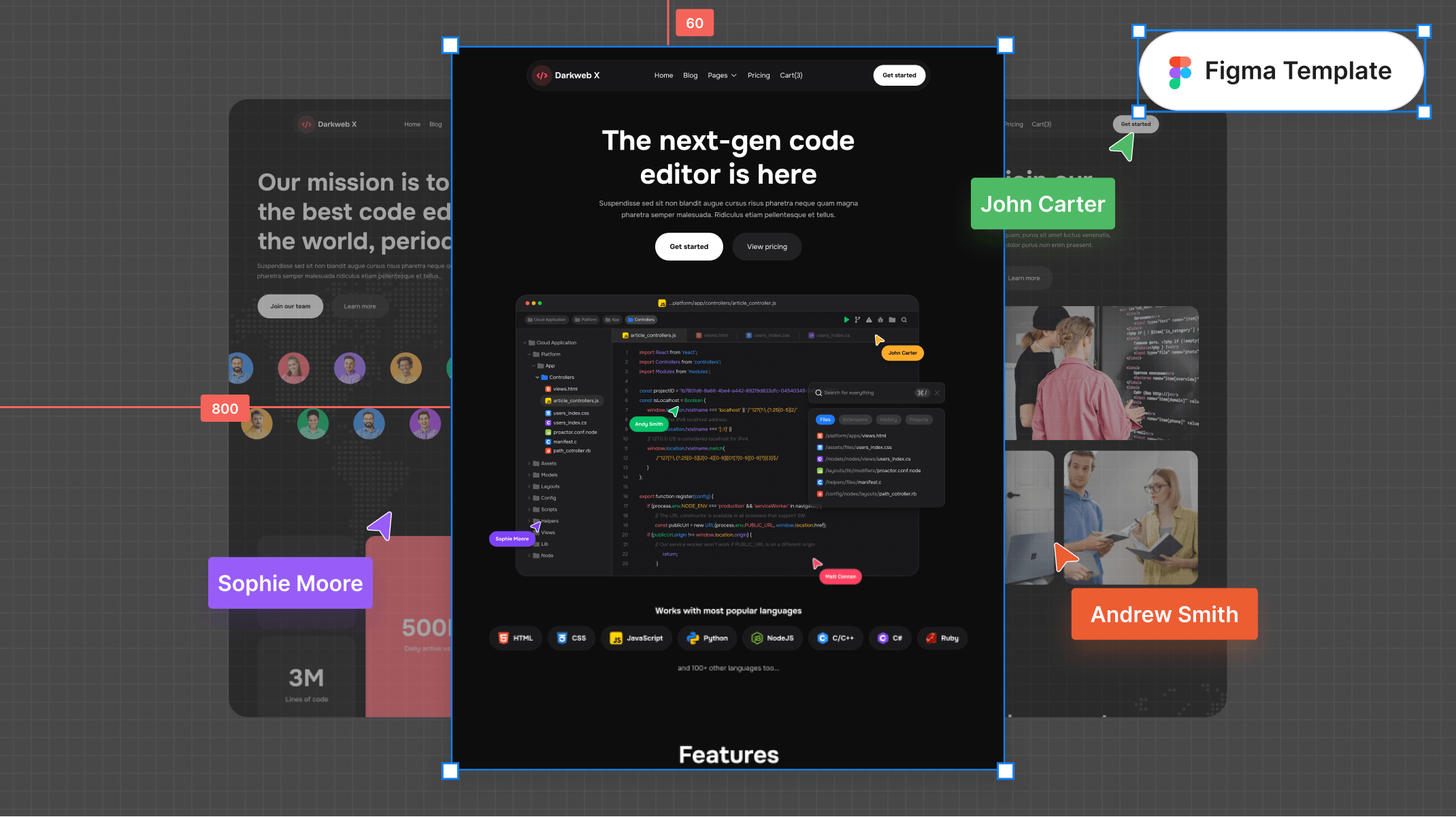The image size is (1456, 817).
Task: Select the Blog tab in navigation bar
Action: [690, 75]
